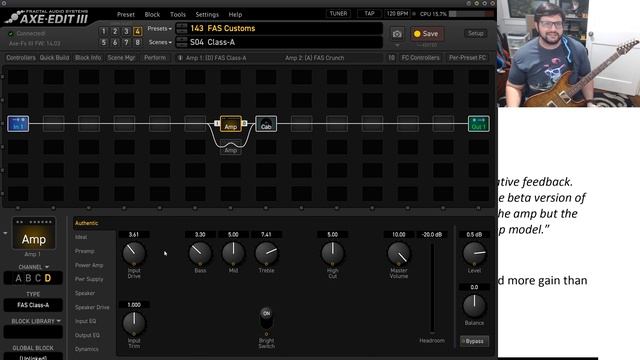Select scene number 2
This screenshot has height=360, width=640.
115,31
